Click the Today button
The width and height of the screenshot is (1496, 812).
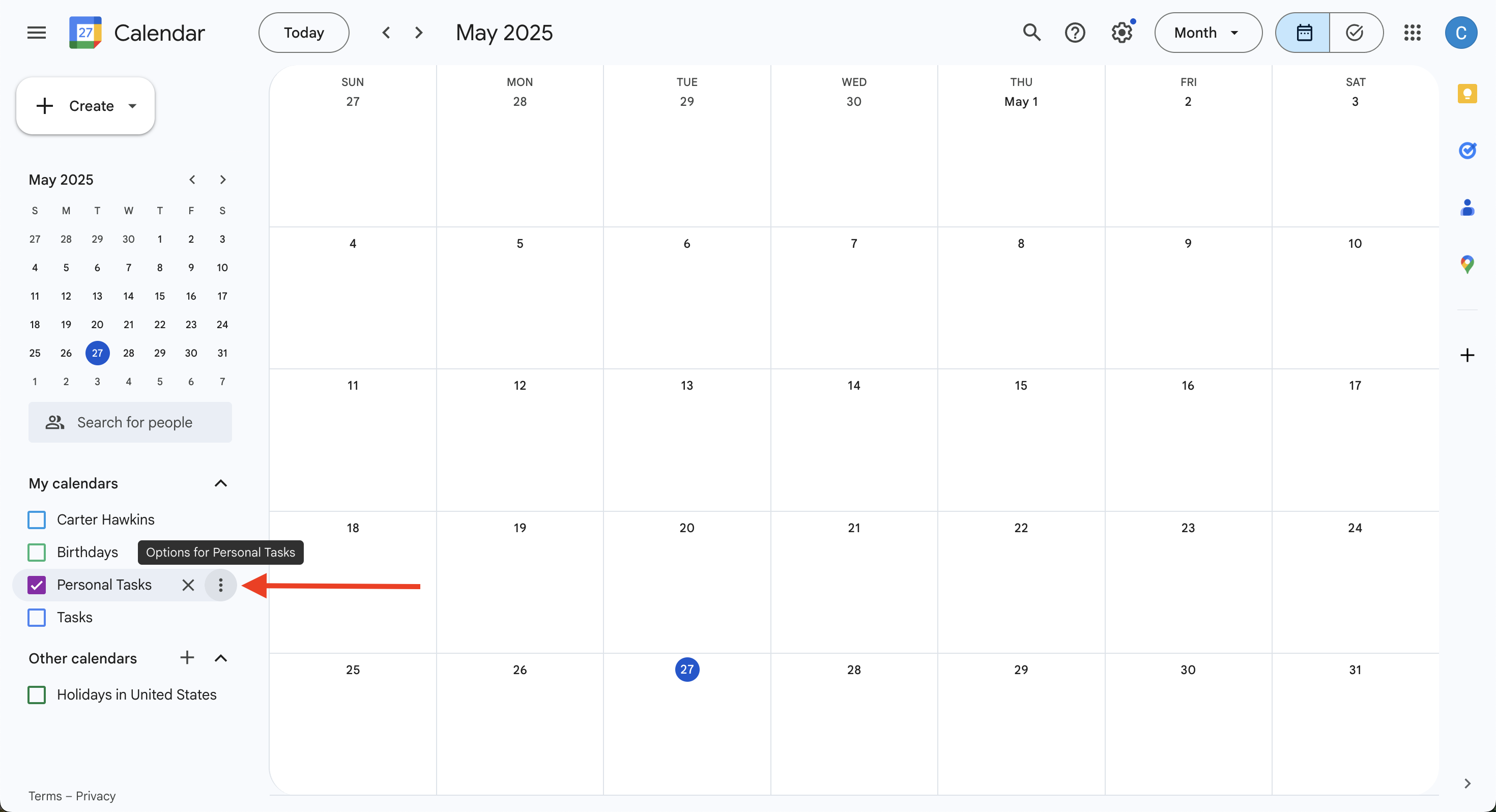tap(304, 33)
